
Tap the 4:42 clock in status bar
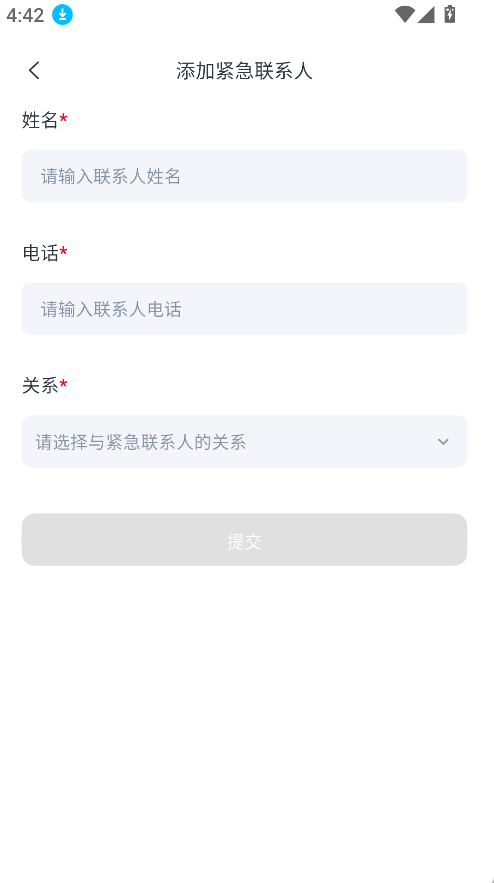click(25, 15)
